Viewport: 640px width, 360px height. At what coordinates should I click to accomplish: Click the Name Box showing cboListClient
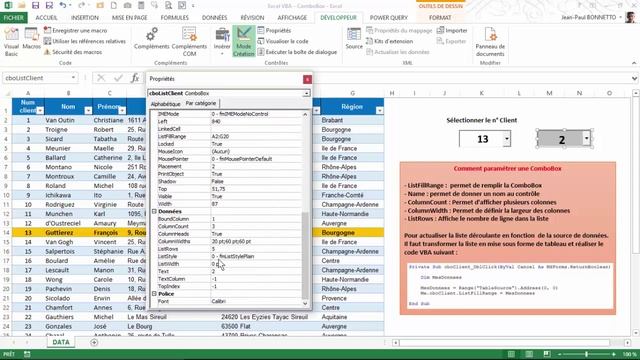tap(37, 78)
